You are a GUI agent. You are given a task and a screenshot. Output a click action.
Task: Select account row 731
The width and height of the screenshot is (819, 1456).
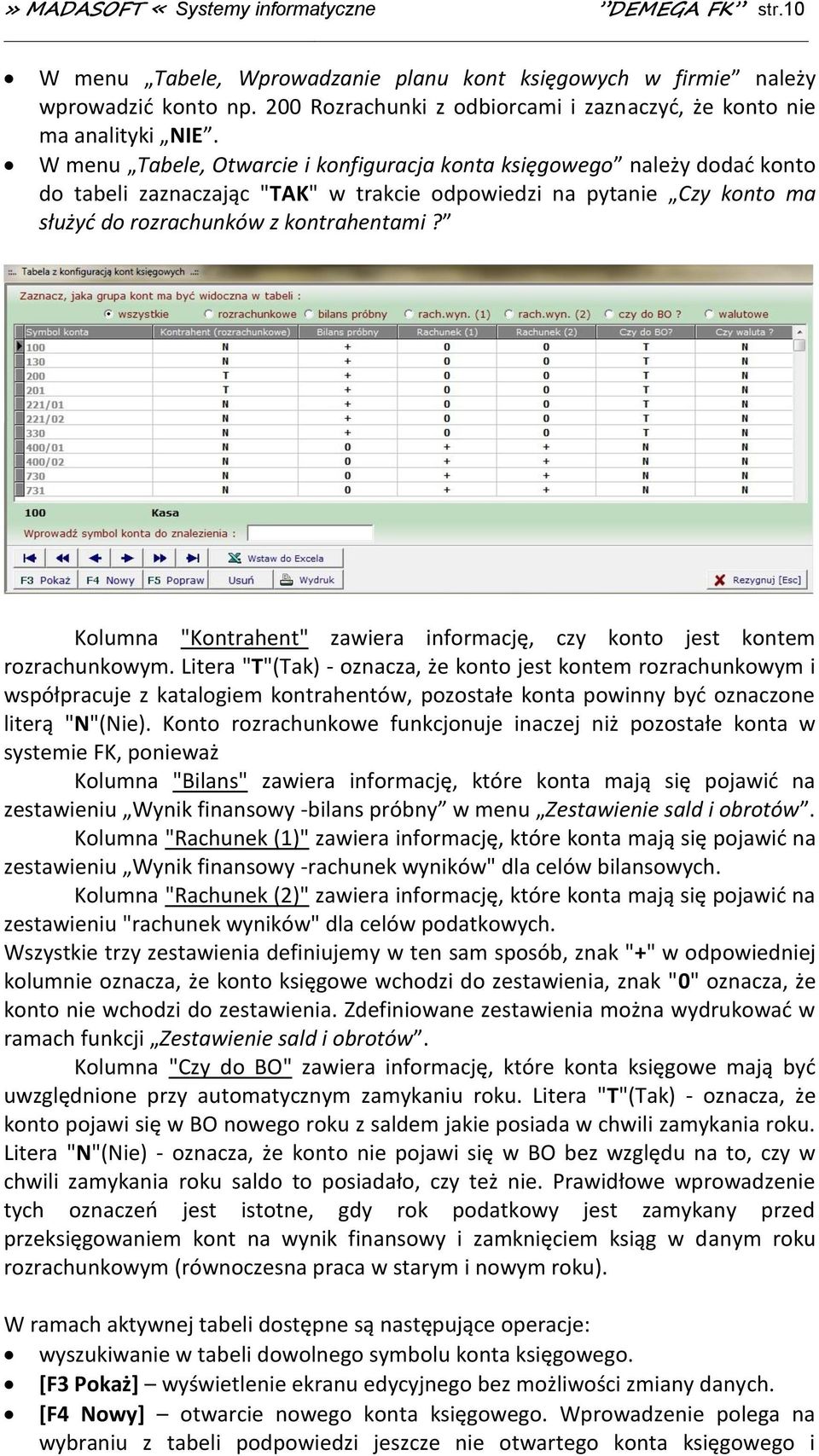pos(405,490)
